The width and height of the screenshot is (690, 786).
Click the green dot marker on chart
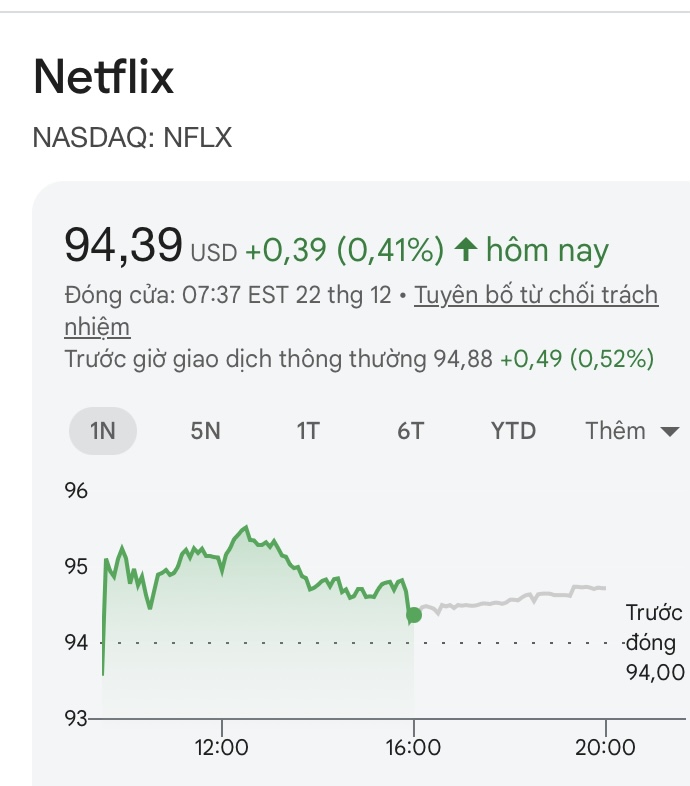tap(414, 615)
